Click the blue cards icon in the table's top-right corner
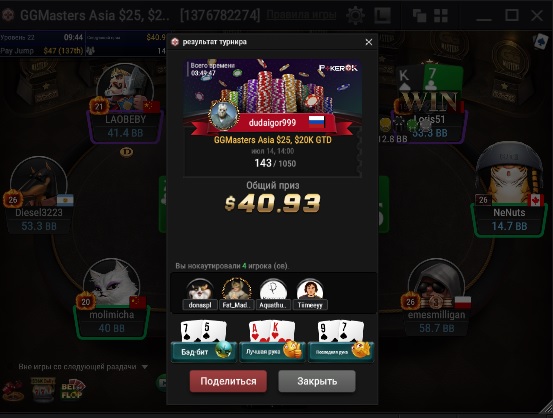The image size is (553, 418). (x=541, y=42)
